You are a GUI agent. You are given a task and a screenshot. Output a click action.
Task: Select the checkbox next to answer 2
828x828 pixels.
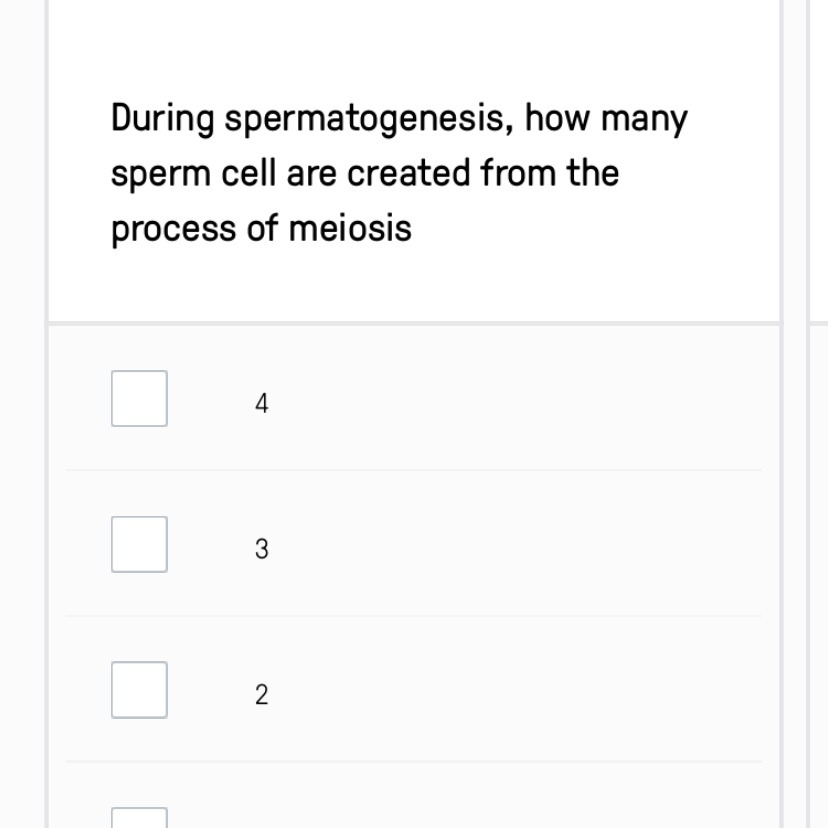(139, 690)
